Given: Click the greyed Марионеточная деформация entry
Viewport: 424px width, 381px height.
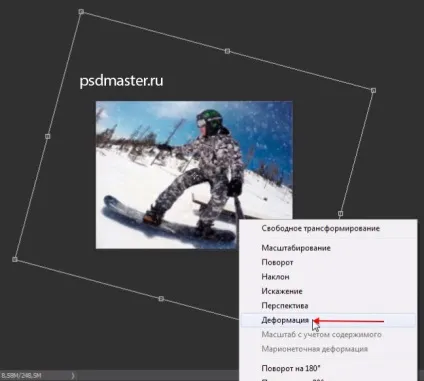Looking at the screenshot, I should coord(328,349).
